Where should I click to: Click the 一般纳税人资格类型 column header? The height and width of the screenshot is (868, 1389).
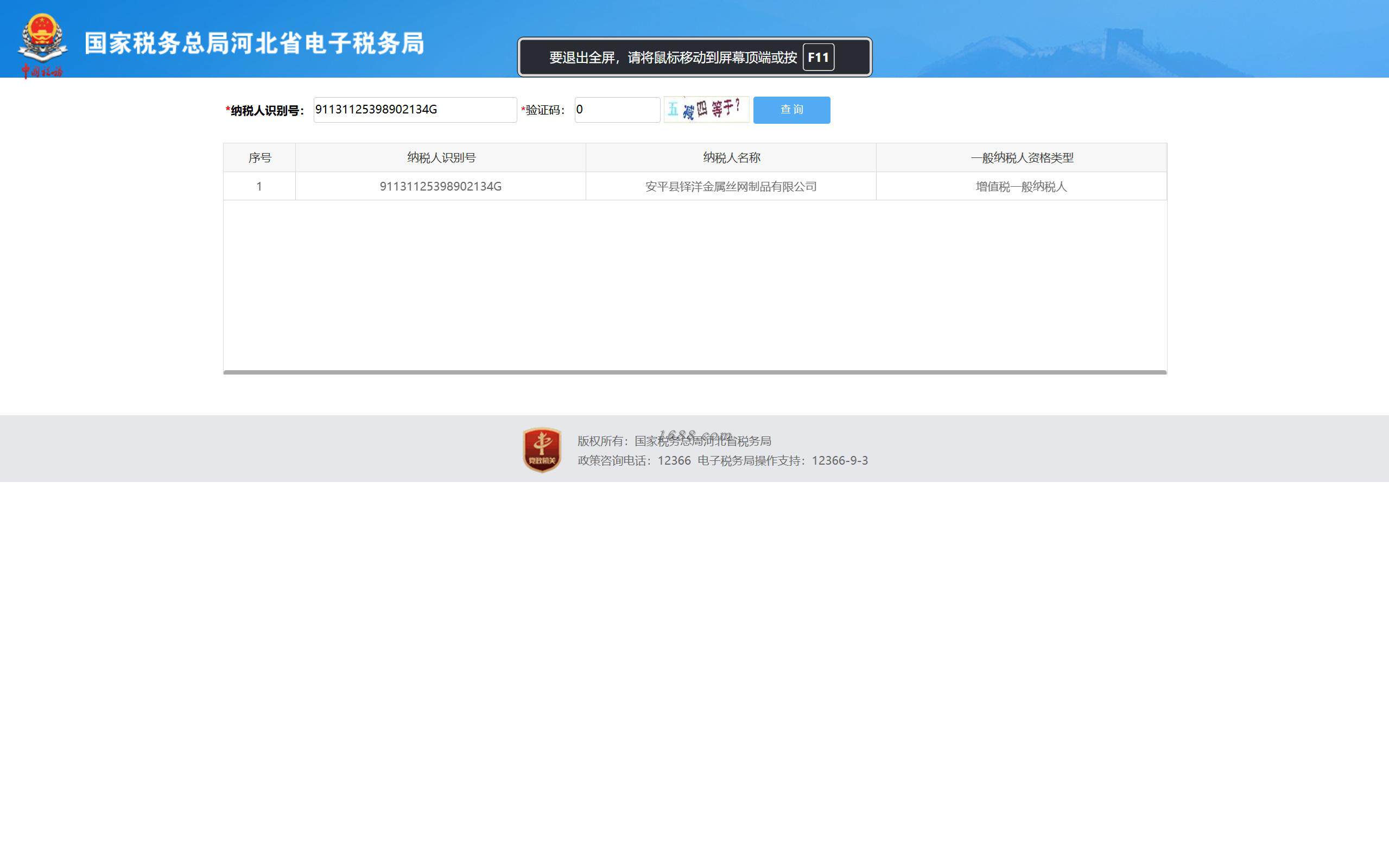tap(1021, 158)
